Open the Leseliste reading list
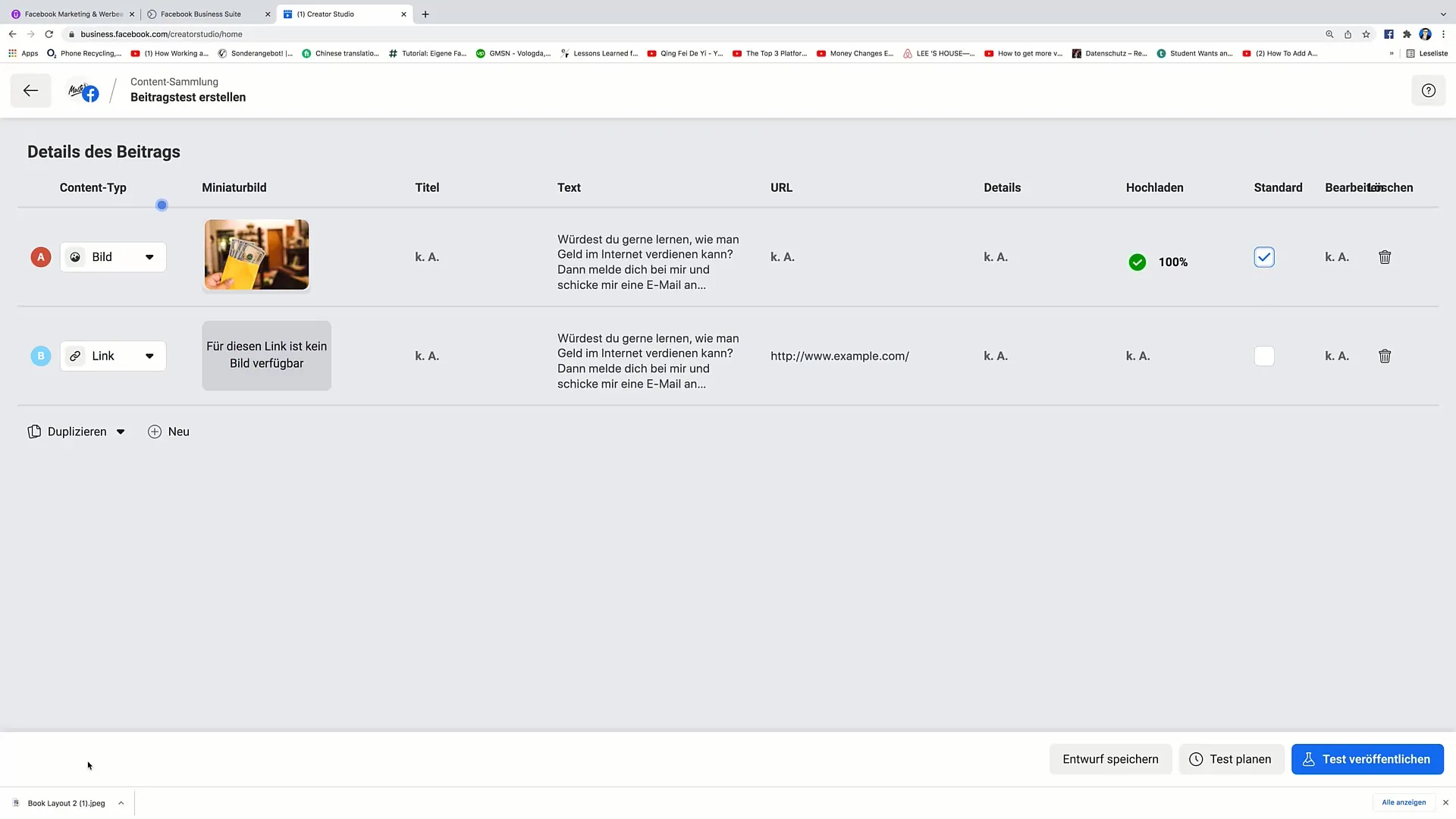Image resolution: width=1456 pixels, height=819 pixels. pos(1426,54)
